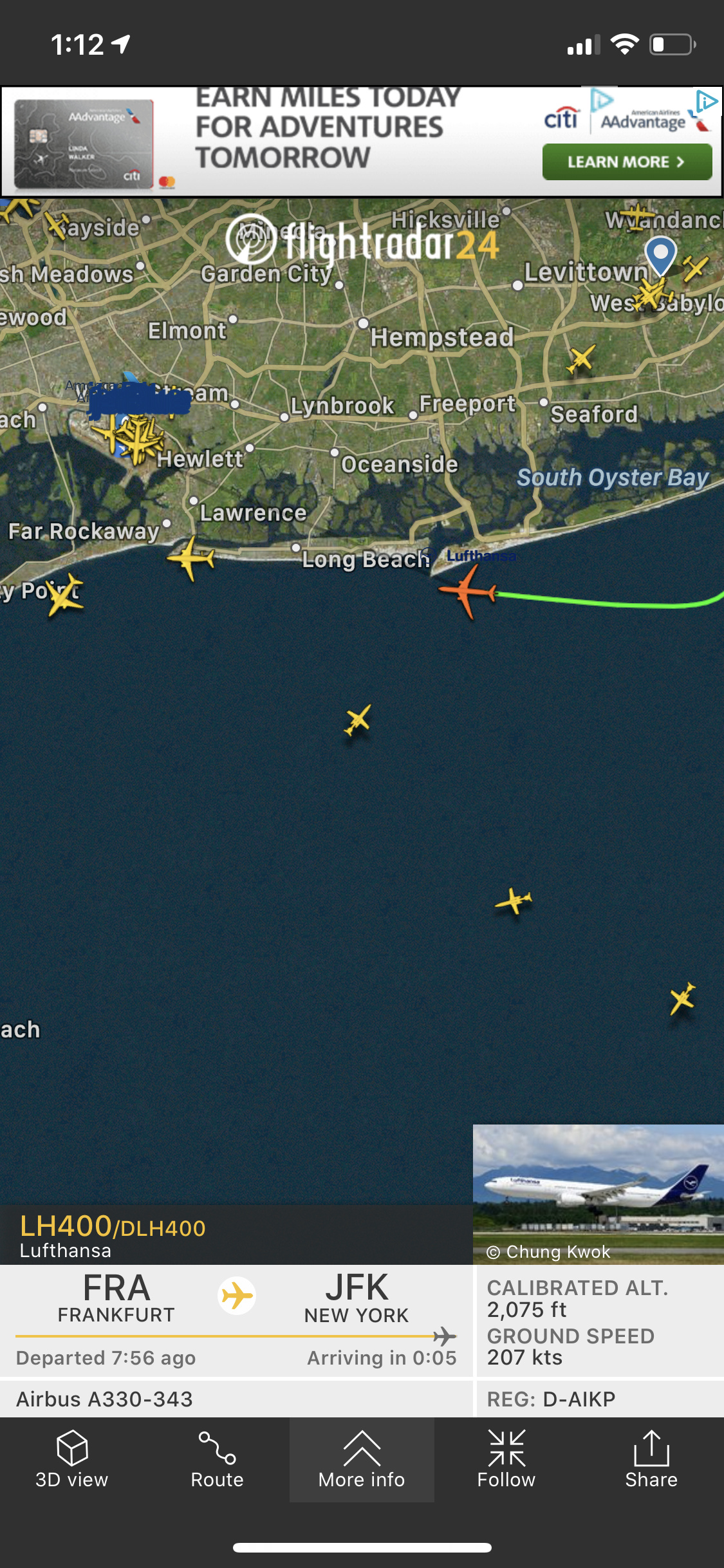Open the AdChoices icon on the banner

click(707, 101)
